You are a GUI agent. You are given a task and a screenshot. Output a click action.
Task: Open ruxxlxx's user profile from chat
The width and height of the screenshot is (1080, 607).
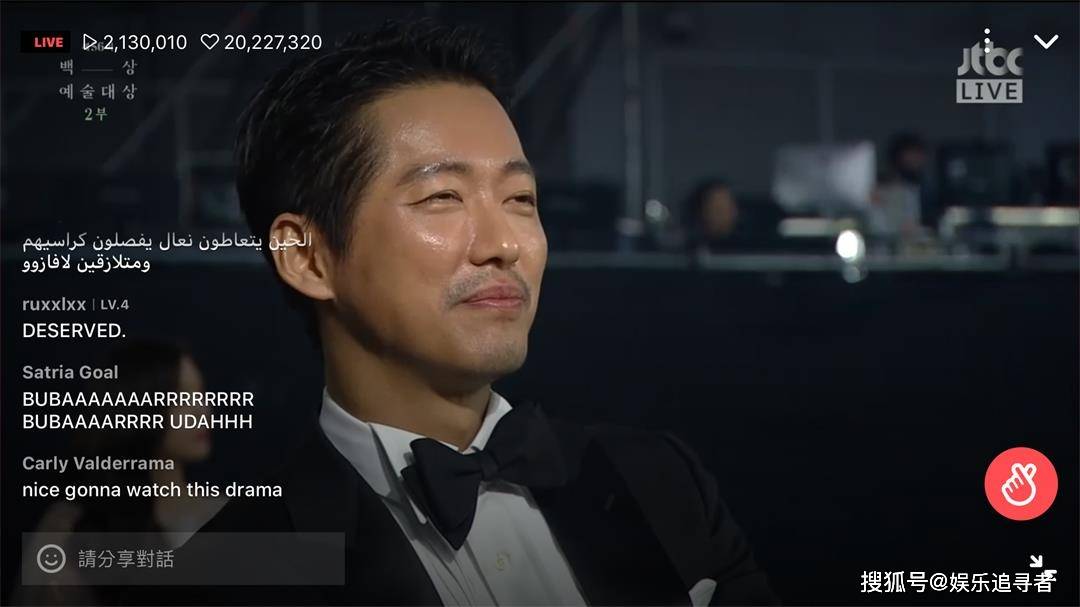54,305
